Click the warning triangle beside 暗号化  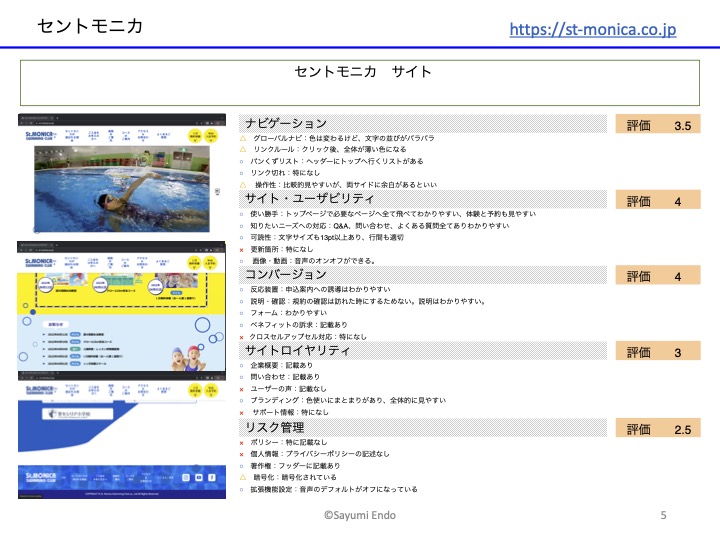242,478
